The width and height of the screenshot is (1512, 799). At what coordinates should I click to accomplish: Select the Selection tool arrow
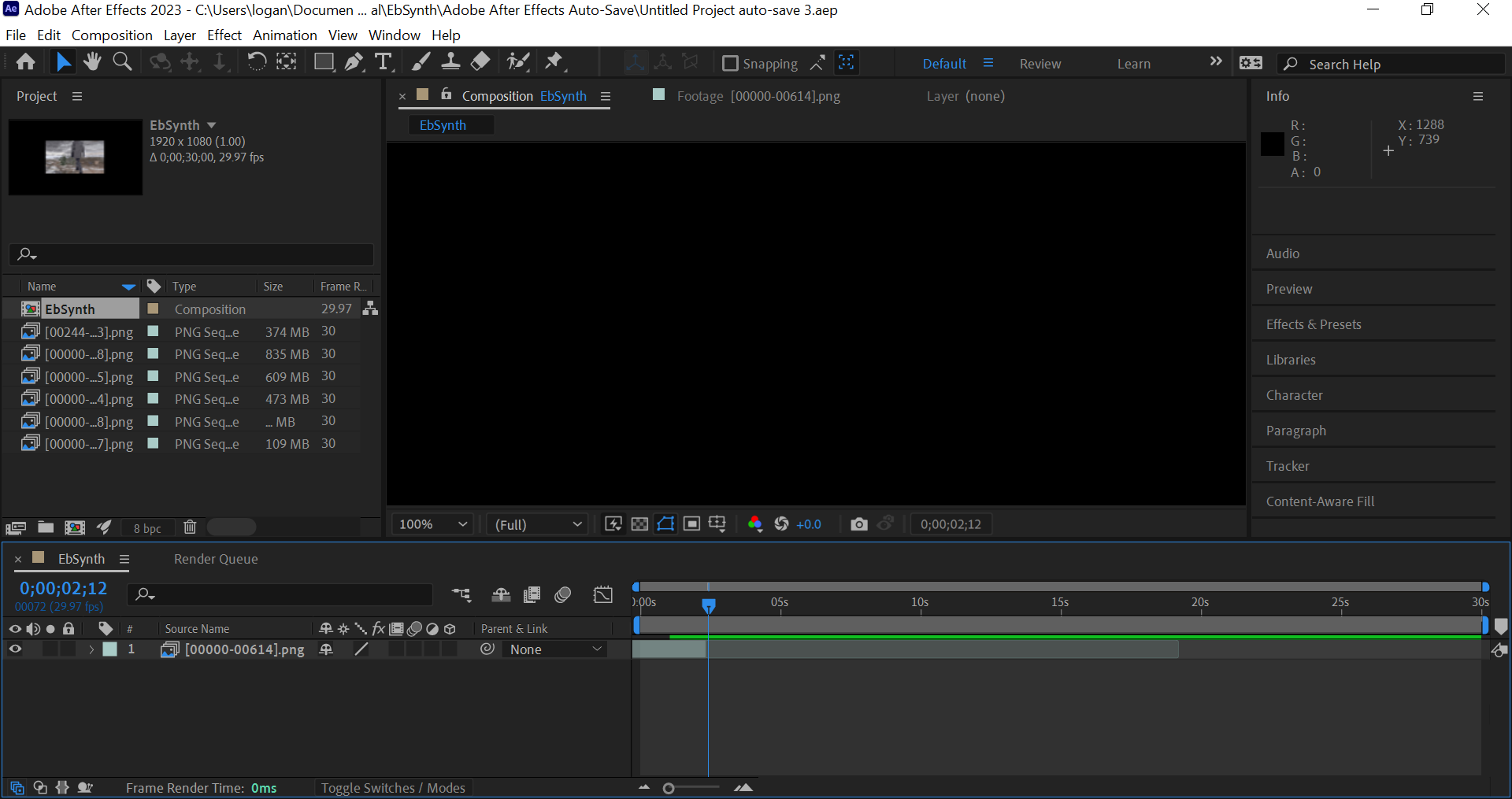63,62
